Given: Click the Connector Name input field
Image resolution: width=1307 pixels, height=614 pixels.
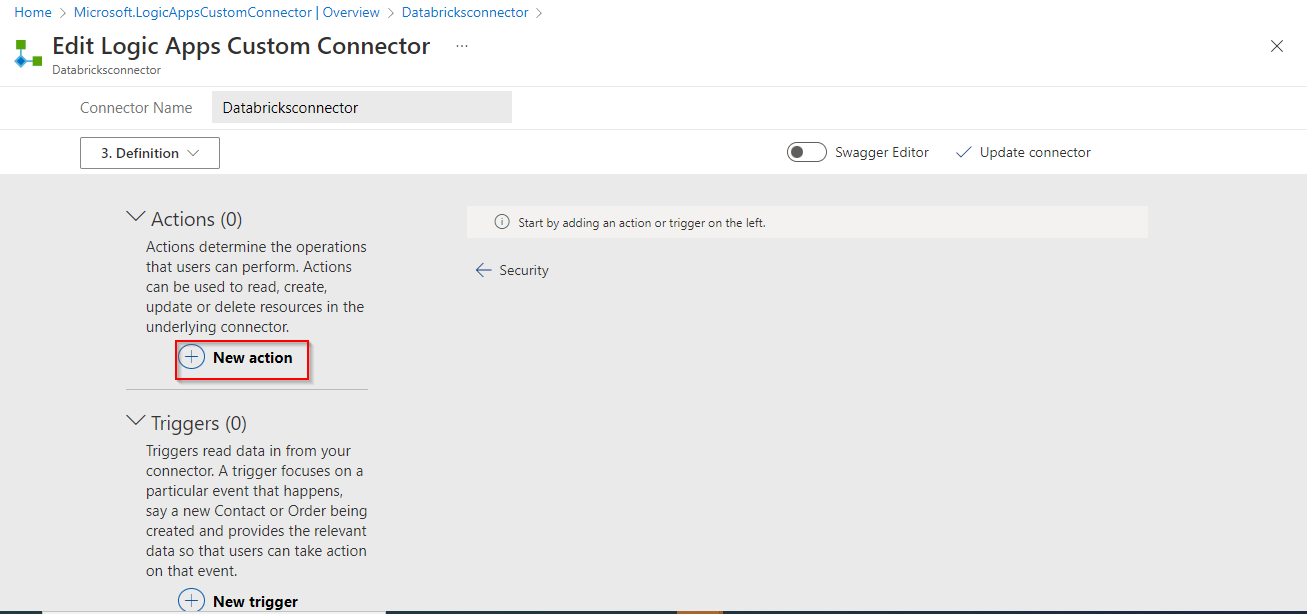Looking at the screenshot, I should 361,108.
